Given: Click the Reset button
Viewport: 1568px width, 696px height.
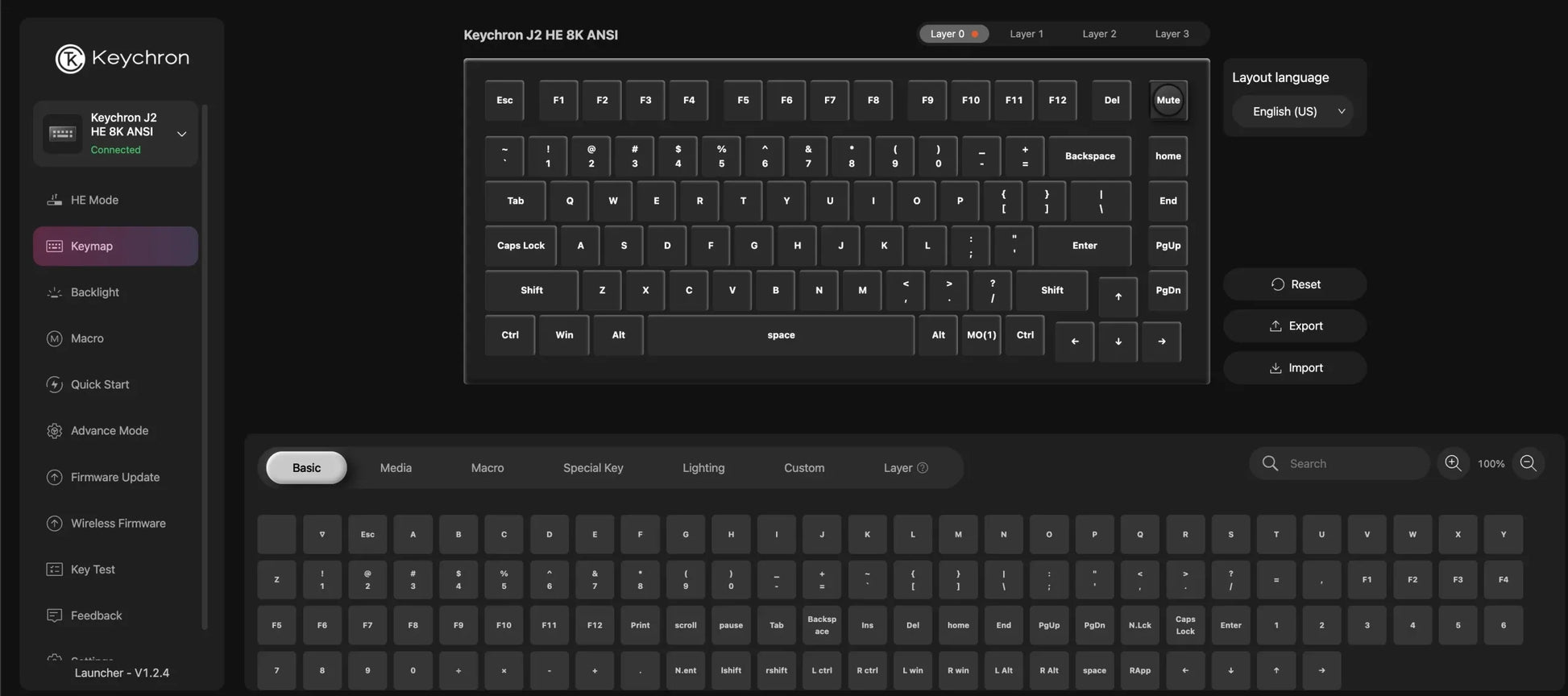Looking at the screenshot, I should click(x=1295, y=284).
